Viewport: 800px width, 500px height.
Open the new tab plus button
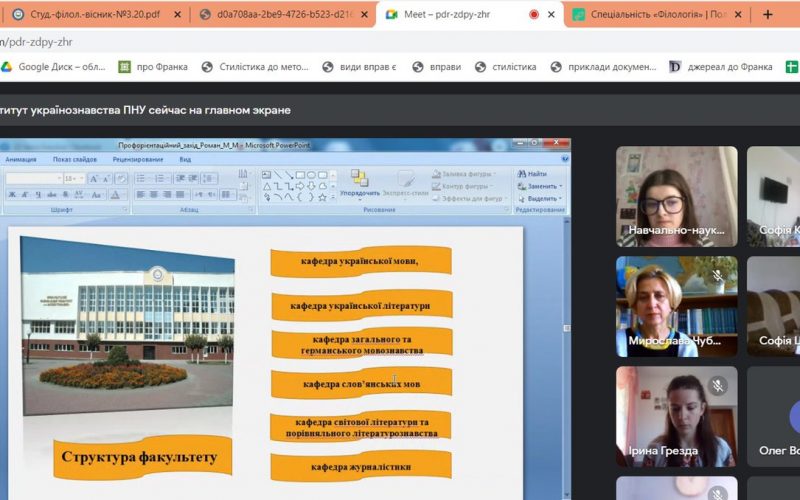click(768, 14)
